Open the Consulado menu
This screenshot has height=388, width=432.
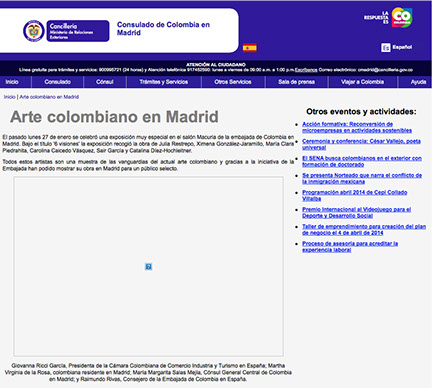tap(57, 82)
